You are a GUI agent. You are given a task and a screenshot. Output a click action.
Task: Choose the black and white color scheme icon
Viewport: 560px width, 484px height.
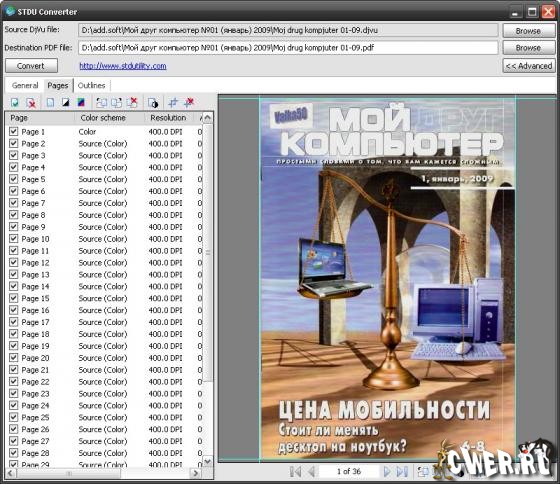65,103
